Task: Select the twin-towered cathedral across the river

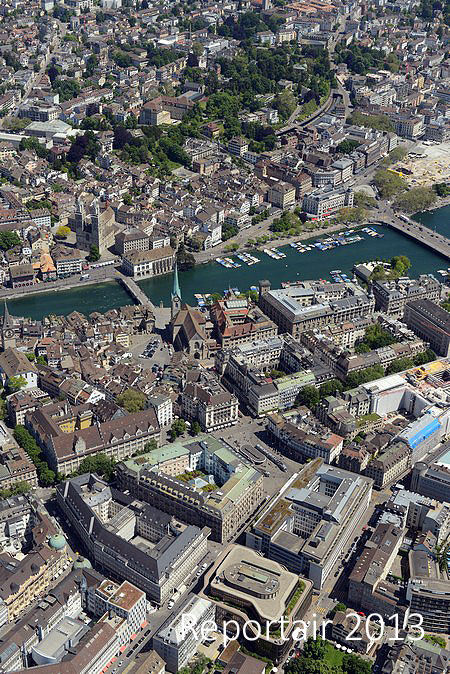Action: coord(92,224)
